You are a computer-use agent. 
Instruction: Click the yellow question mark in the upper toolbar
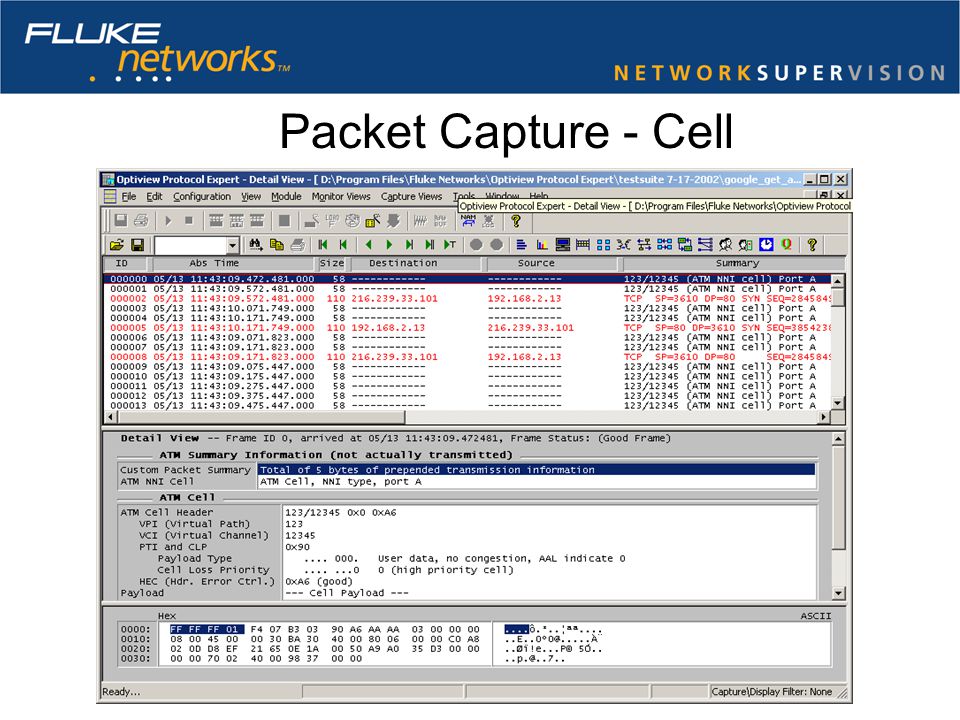516,220
